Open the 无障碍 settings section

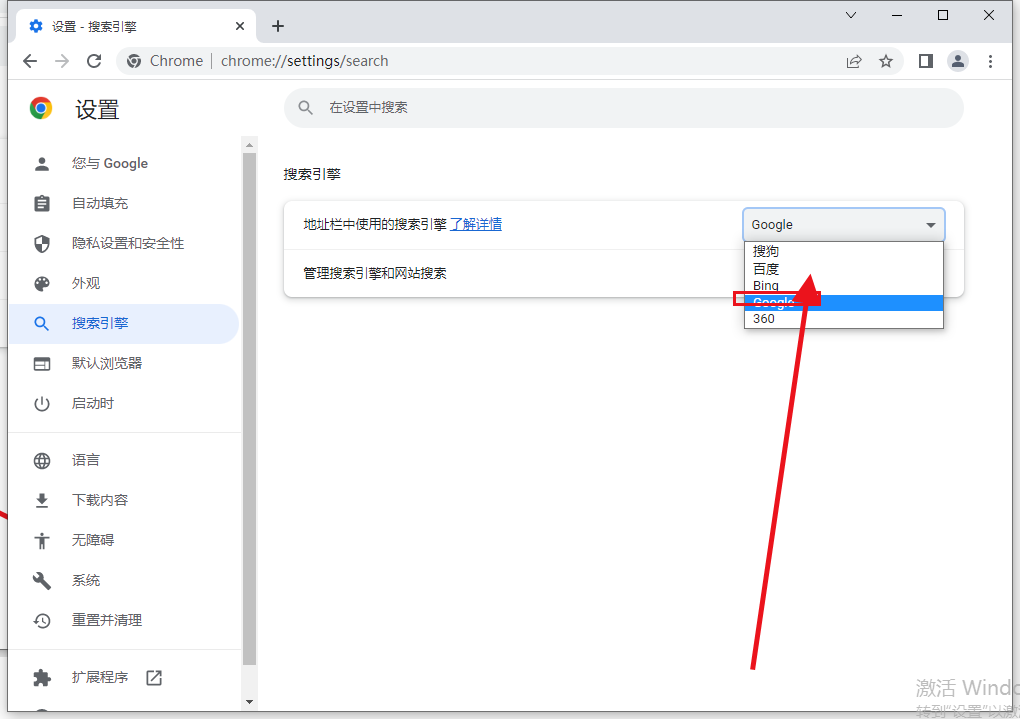124,541
